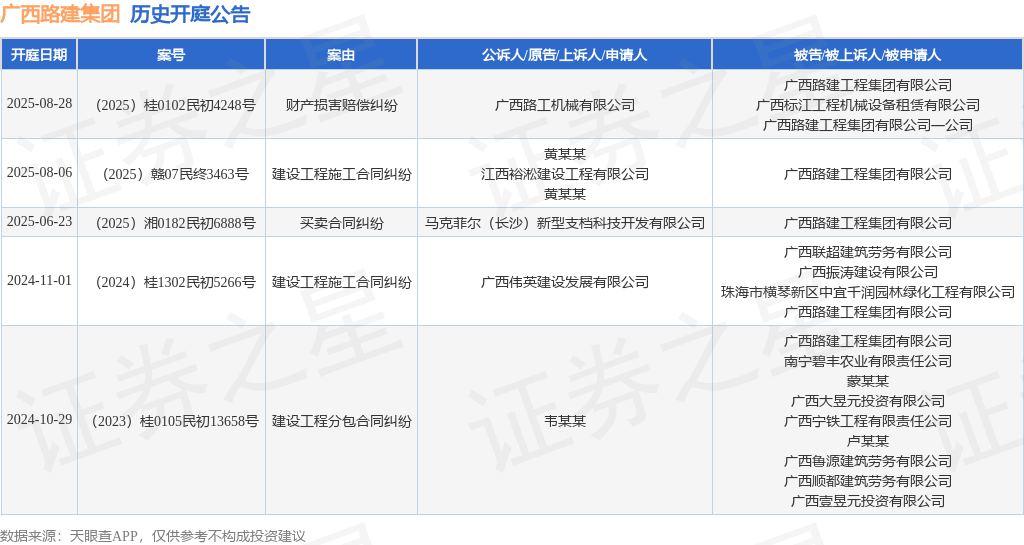Click defendant 广西振涛建设有限公司

[x=868, y=272]
